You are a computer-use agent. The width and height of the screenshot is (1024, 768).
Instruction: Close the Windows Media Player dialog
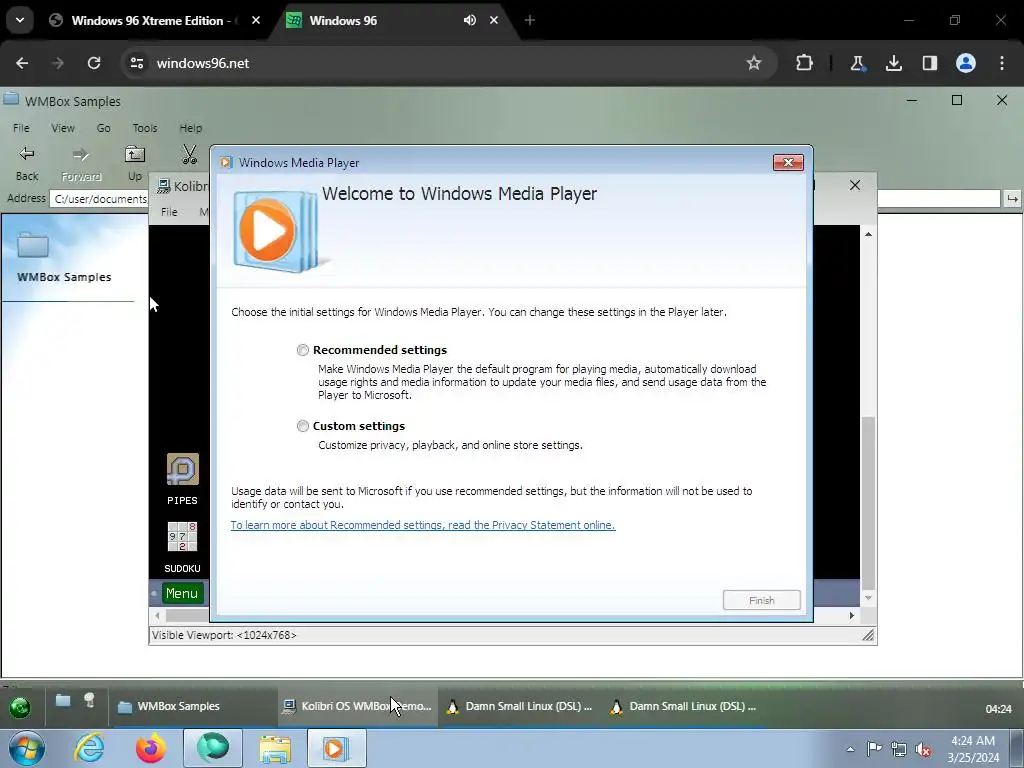[x=788, y=163]
